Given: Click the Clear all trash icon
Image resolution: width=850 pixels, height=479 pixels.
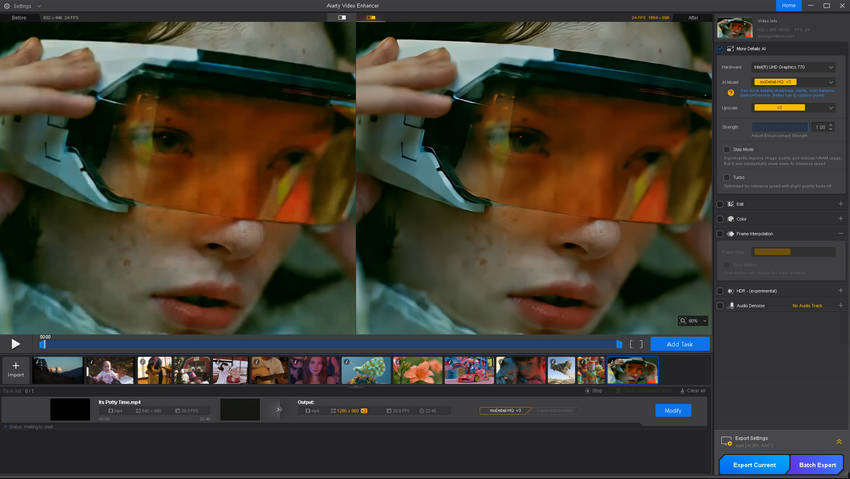Looking at the screenshot, I should coord(682,391).
